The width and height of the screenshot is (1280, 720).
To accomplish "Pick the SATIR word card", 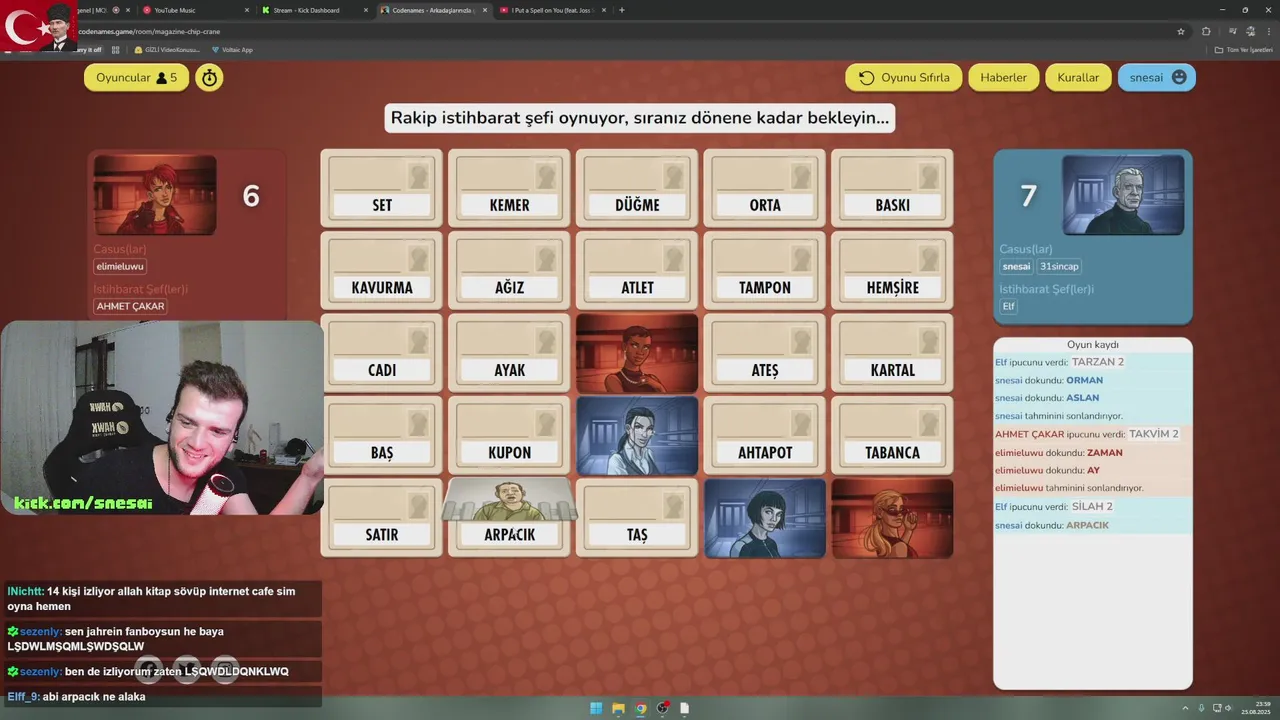I will 382,518.
